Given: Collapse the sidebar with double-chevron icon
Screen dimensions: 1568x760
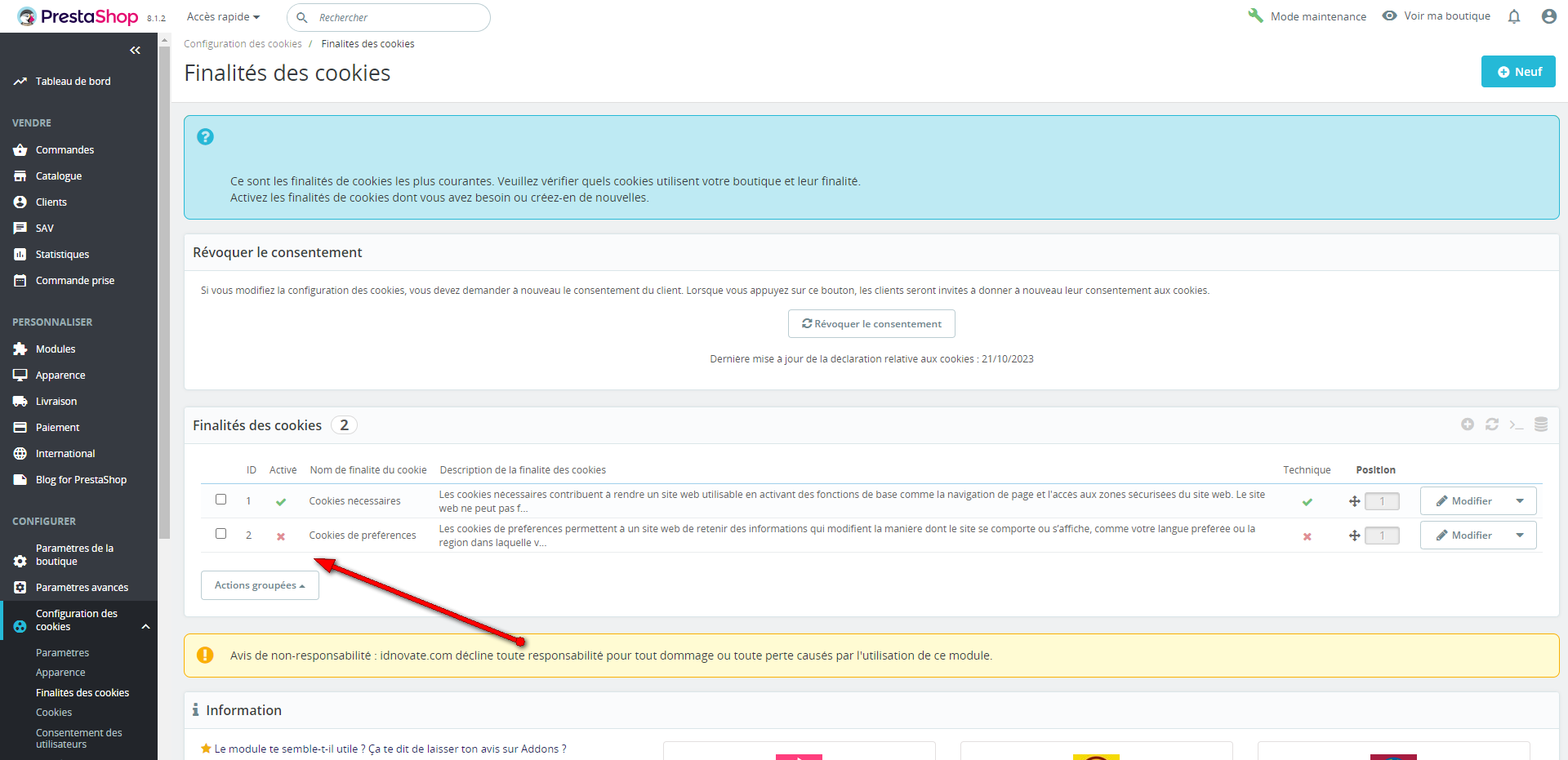Looking at the screenshot, I should click(x=135, y=51).
